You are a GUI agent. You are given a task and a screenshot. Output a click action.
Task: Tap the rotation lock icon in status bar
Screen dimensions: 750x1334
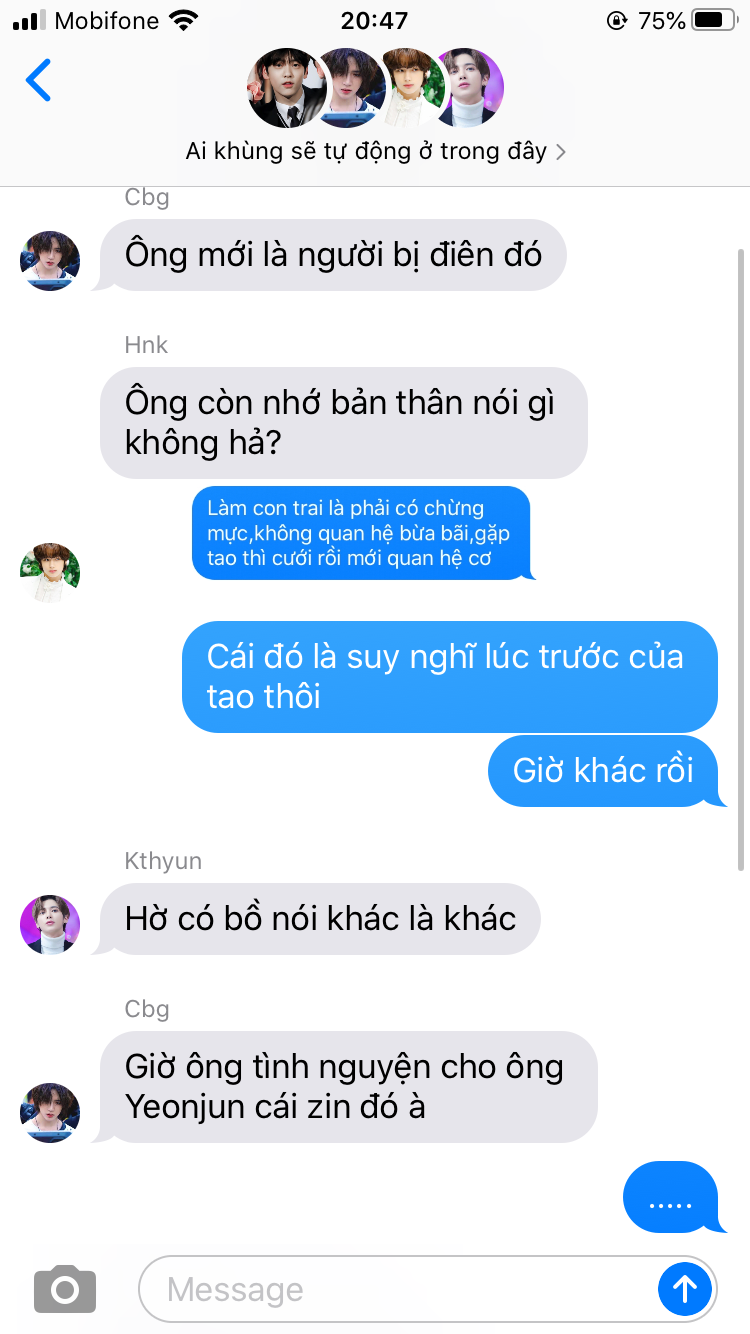click(616, 20)
